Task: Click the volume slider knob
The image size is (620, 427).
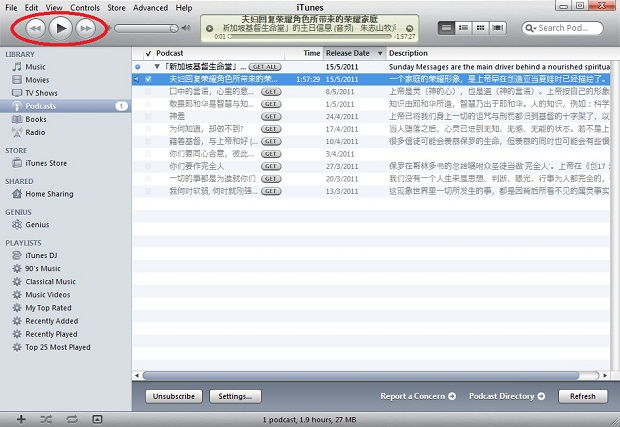Action: (174, 28)
